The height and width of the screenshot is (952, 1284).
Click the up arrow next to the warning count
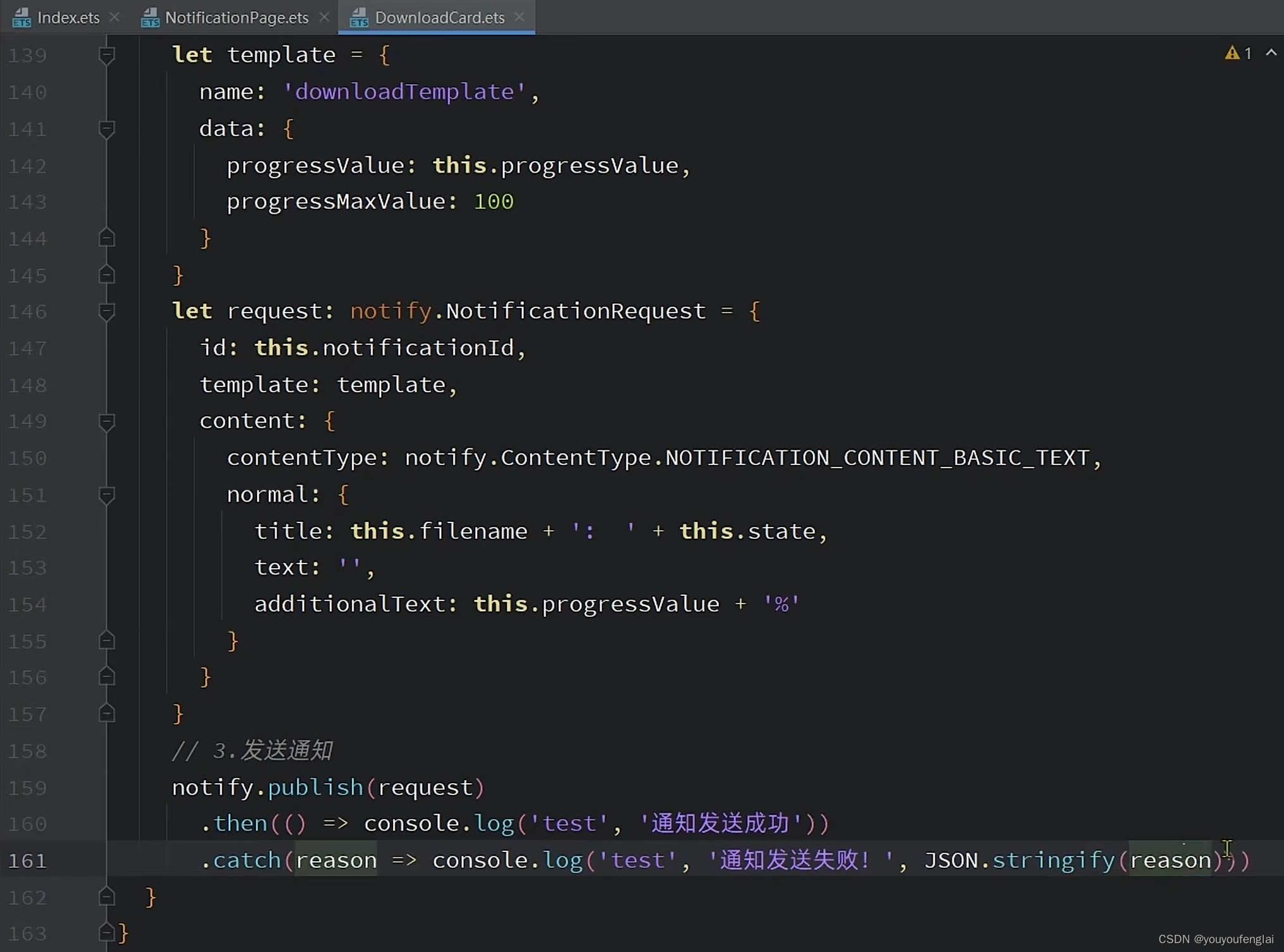click(x=1271, y=53)
